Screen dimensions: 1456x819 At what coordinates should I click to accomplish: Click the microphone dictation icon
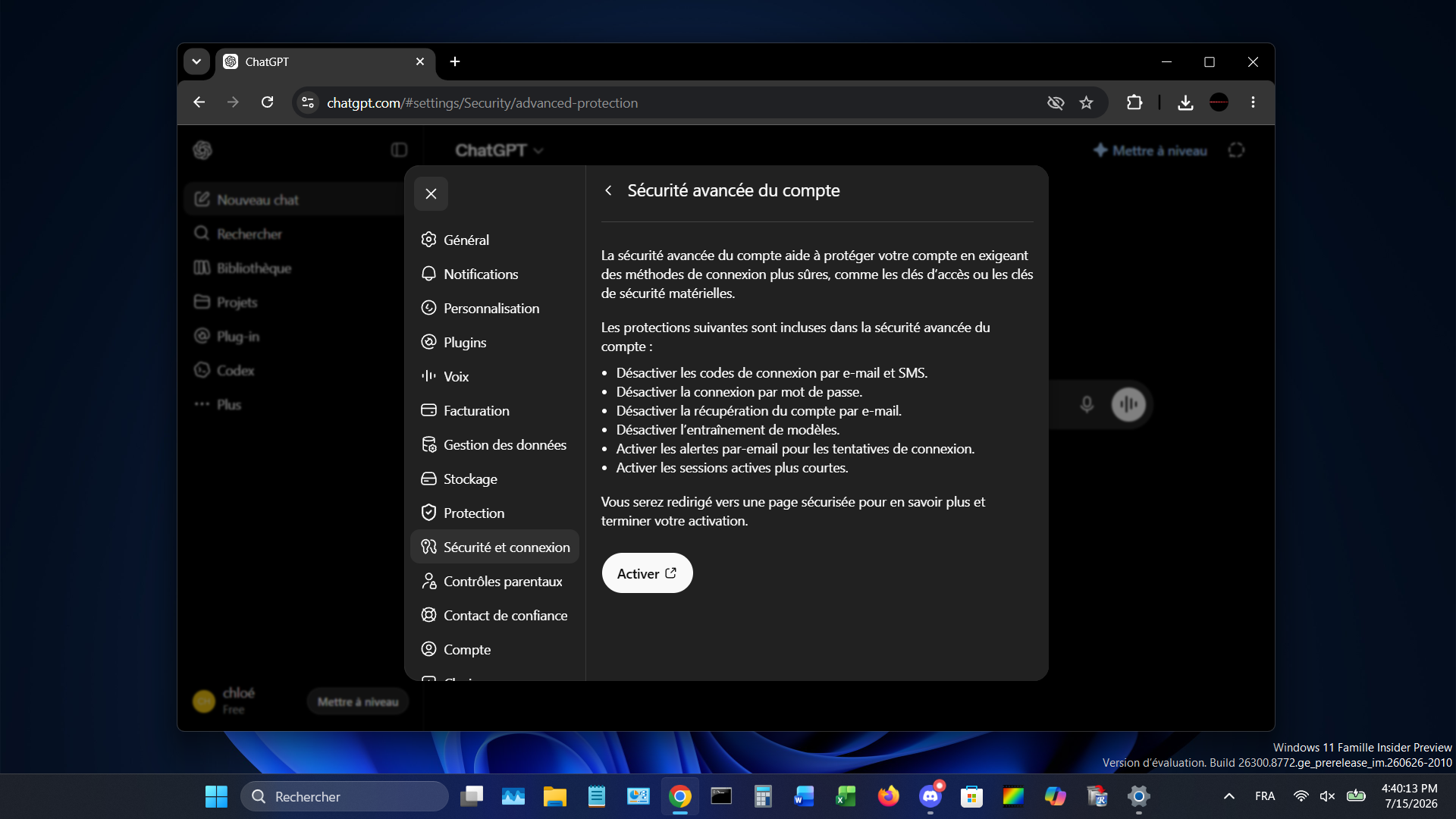pyautogui.click(x=1087, y=404)
